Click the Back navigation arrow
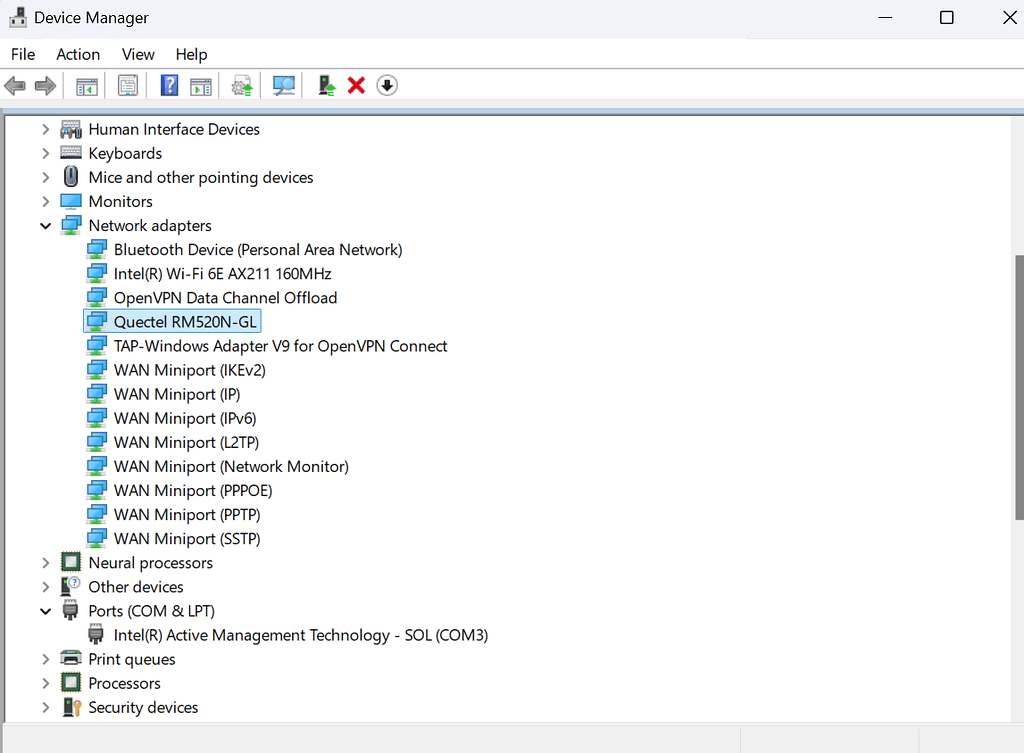 pyautogui.click(x=14, y=85)
